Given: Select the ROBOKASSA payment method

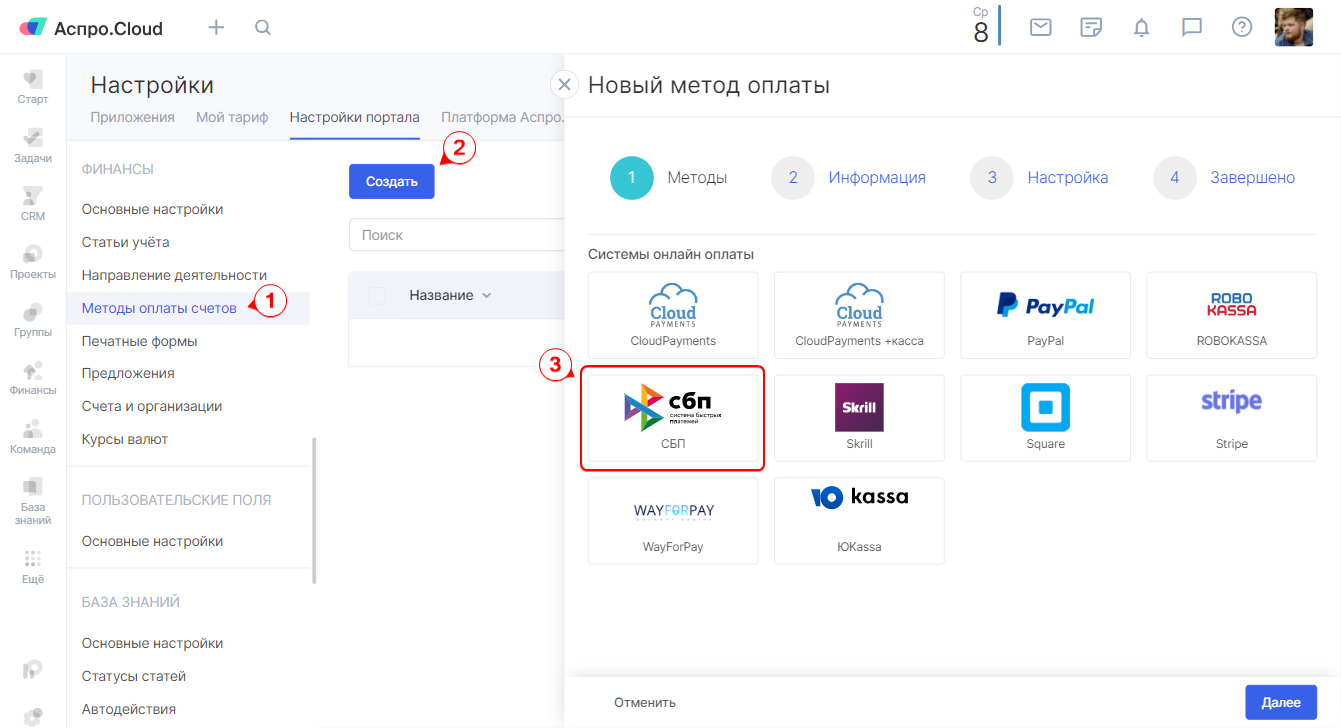Looking at the screenshot, I should 1231,315.
